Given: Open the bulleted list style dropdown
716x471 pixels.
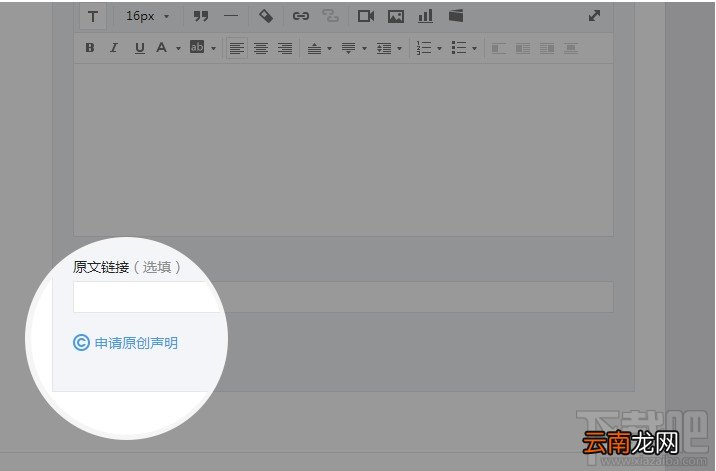Looking at the screenshot, I should 474,48.
